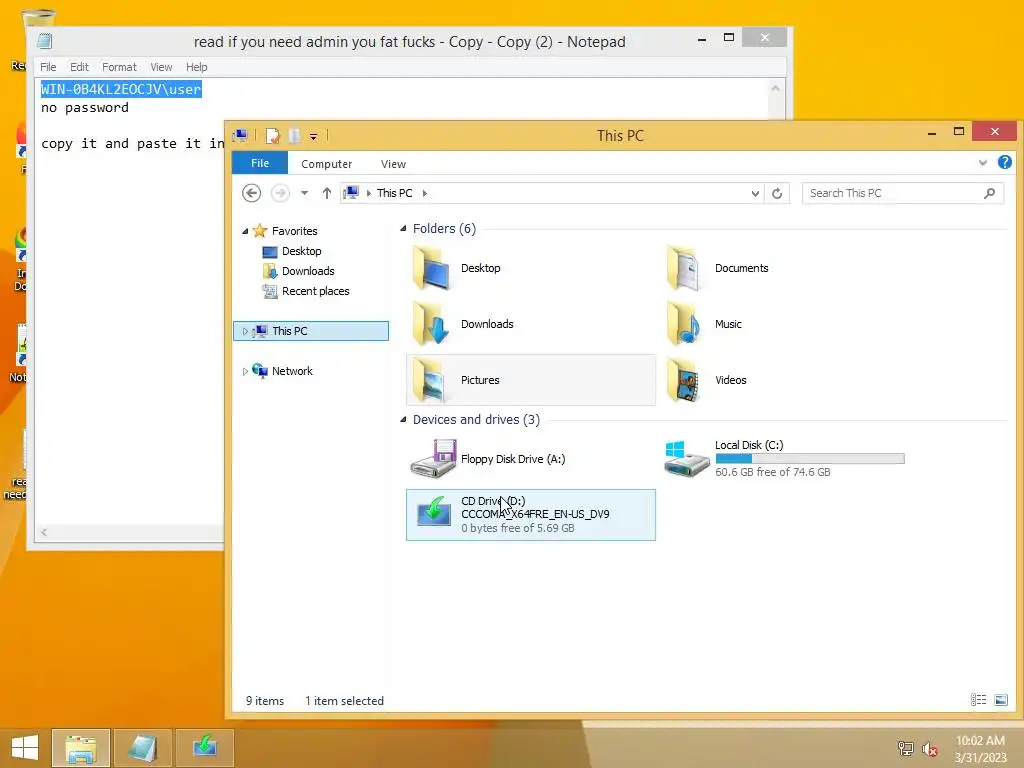Screen dimensions: 1024x768
Task: Open the View ribbon tab in Explorer
Action: point(393,164)
